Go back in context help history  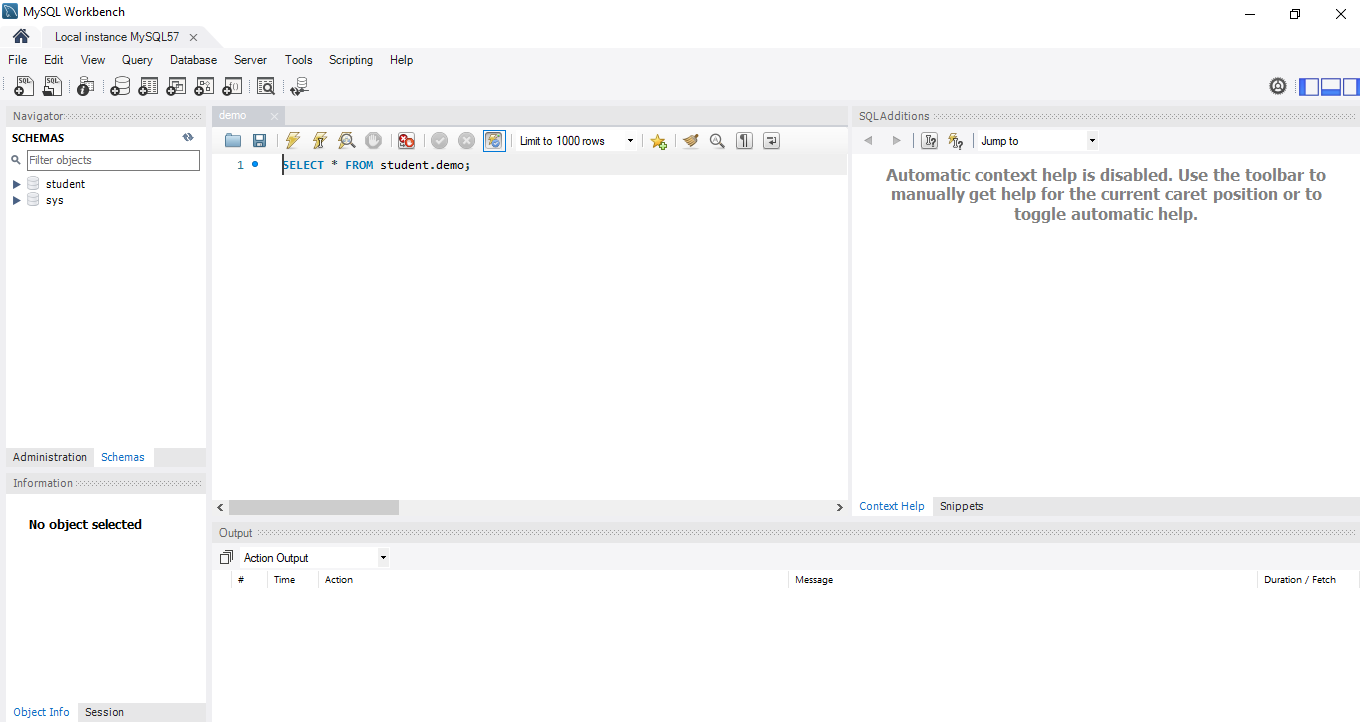(868, 141)
